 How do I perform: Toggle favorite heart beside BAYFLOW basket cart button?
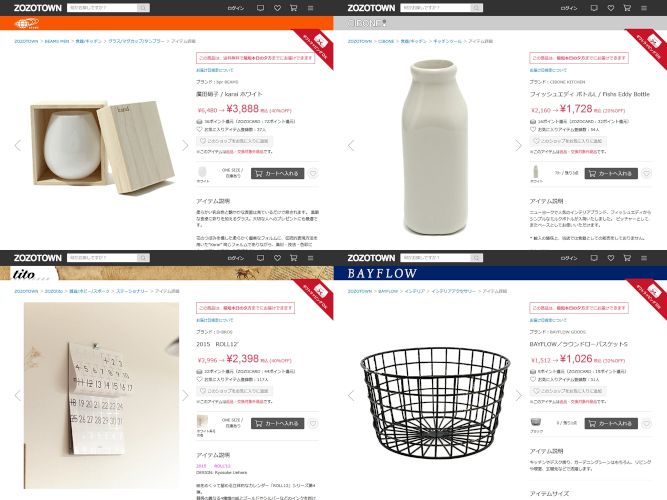tap(646, 423)
